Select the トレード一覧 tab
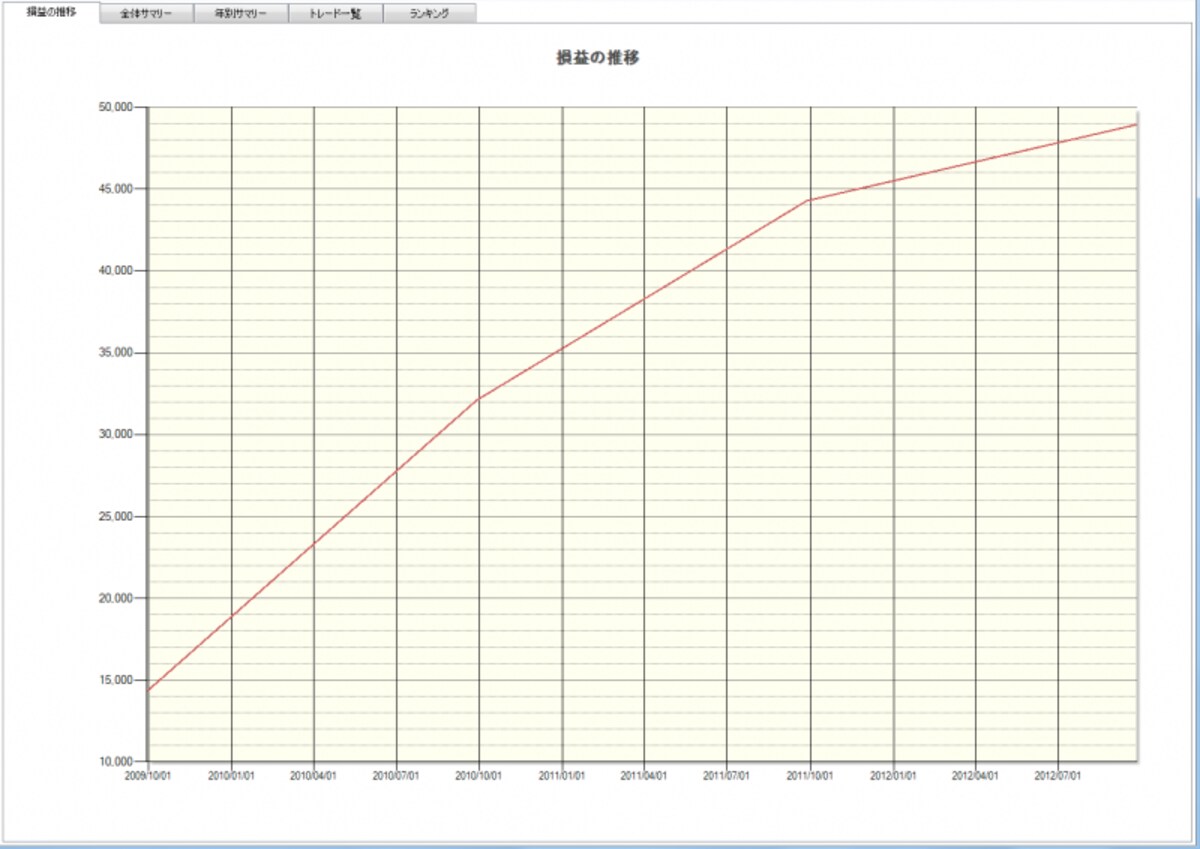The width and height of the screenshot is (1200, 849). [335, 14]
